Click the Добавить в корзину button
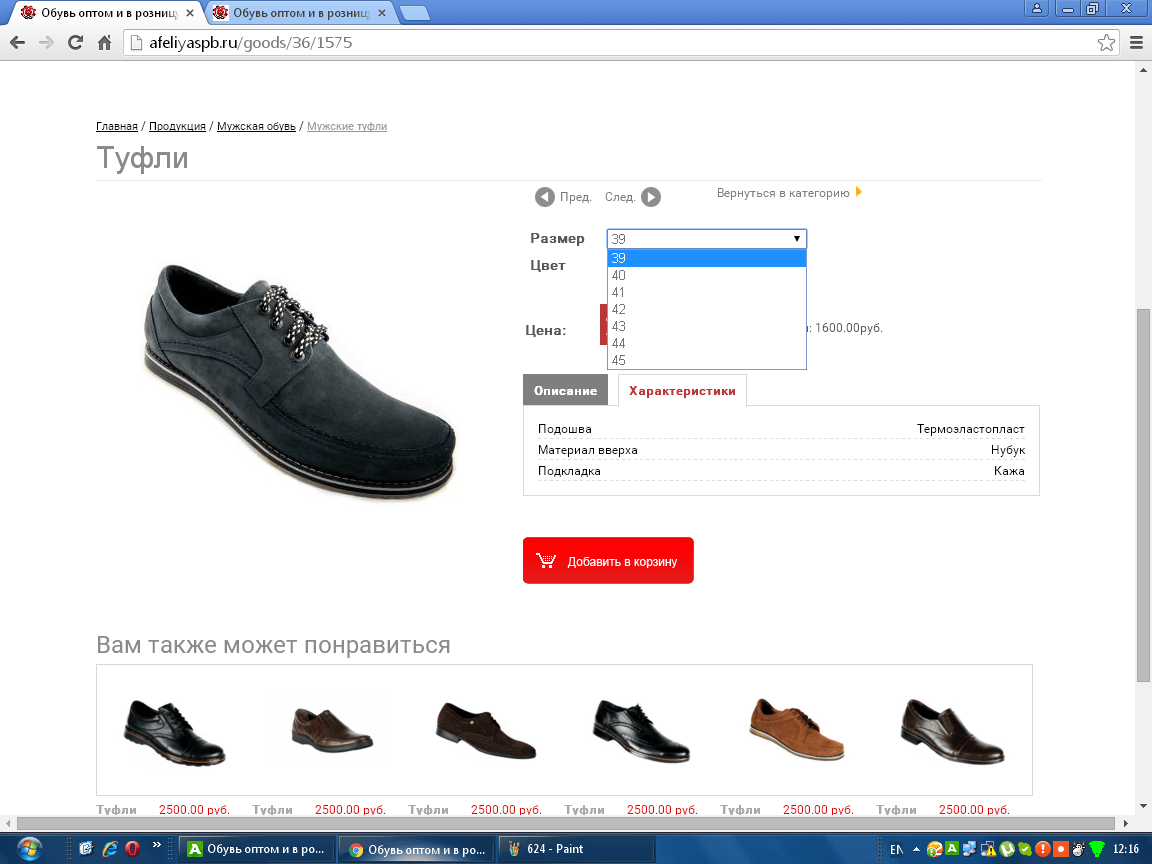 coord(608,561)
